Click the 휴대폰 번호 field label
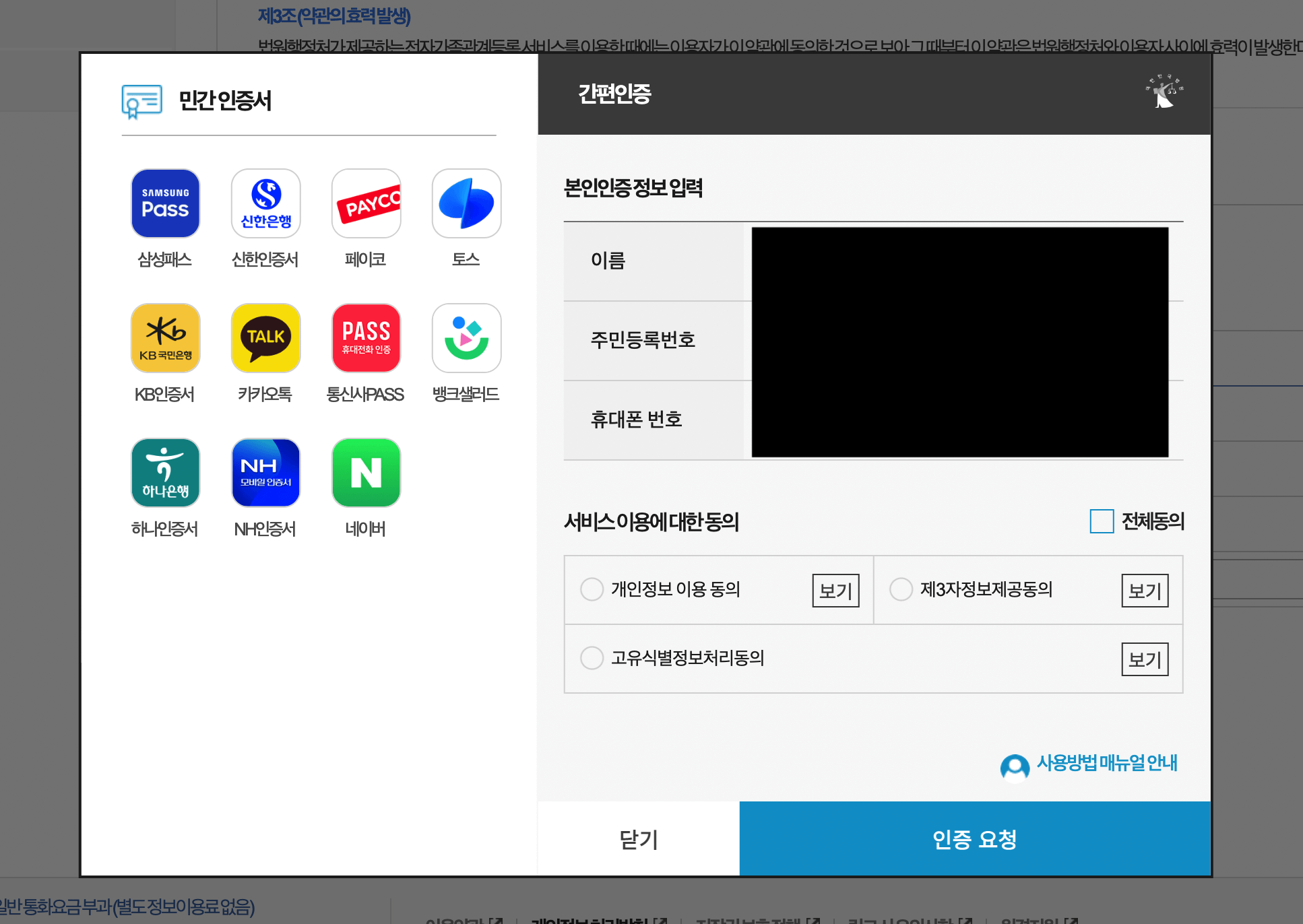 pyautogui.click(x=637, y=419)
